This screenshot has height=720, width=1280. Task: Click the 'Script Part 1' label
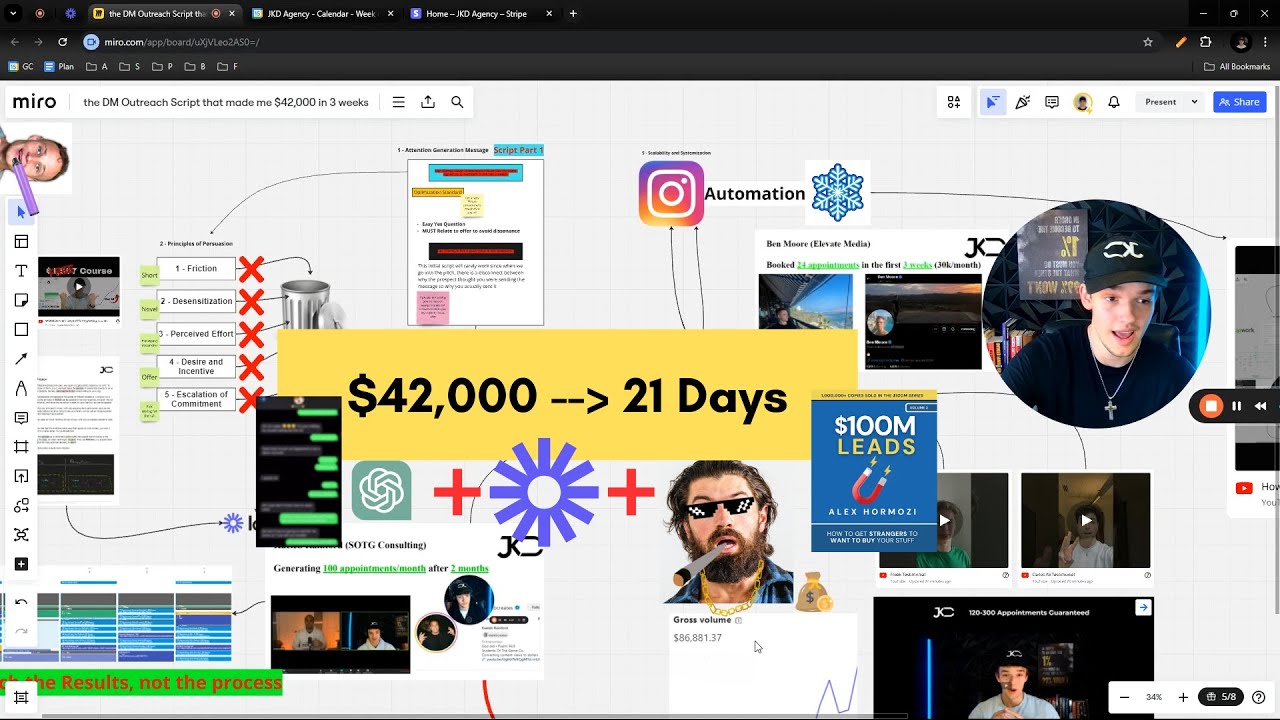518,150
